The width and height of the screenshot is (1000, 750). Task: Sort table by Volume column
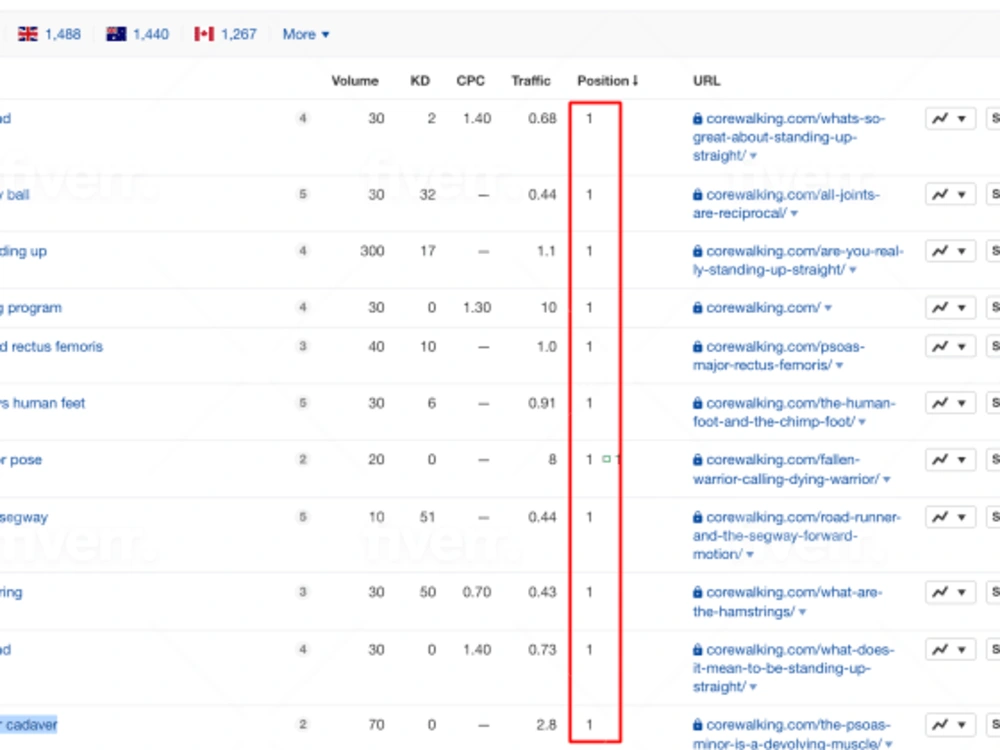point(355,81)
